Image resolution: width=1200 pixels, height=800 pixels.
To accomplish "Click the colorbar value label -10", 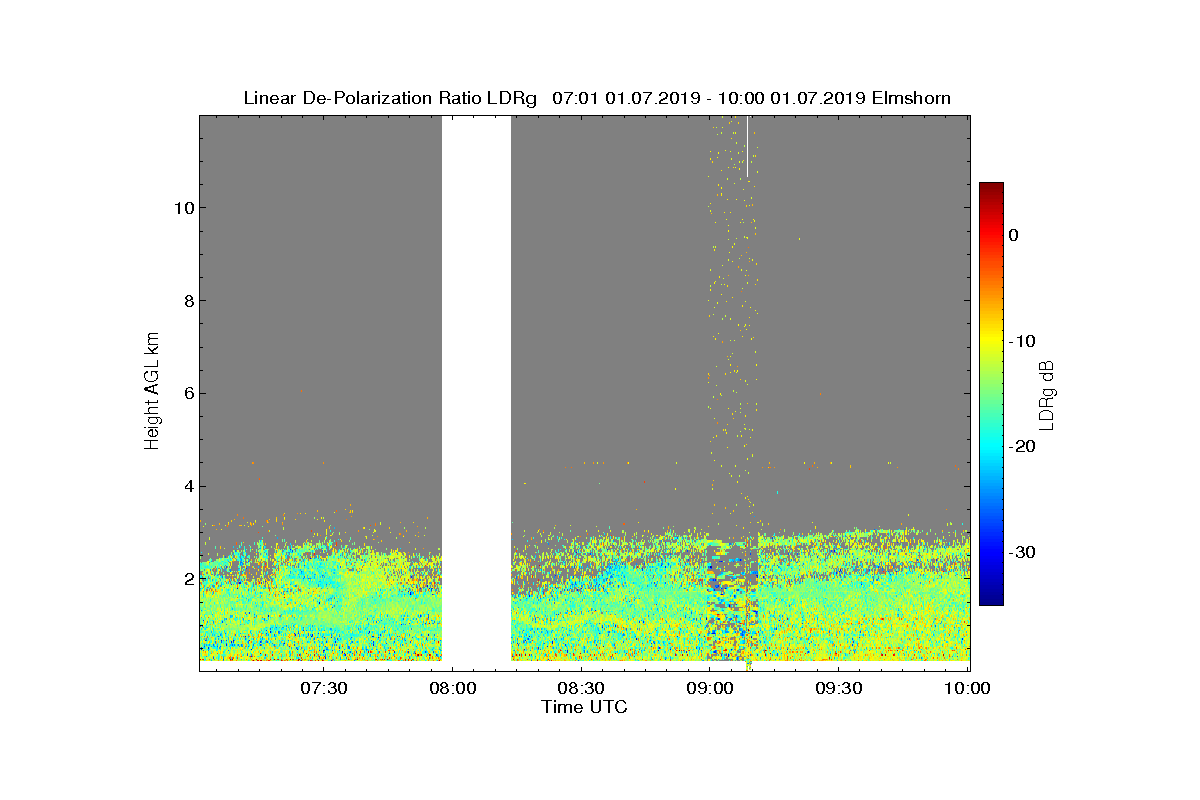I will pyautogui.click(x=1021, y=341).
